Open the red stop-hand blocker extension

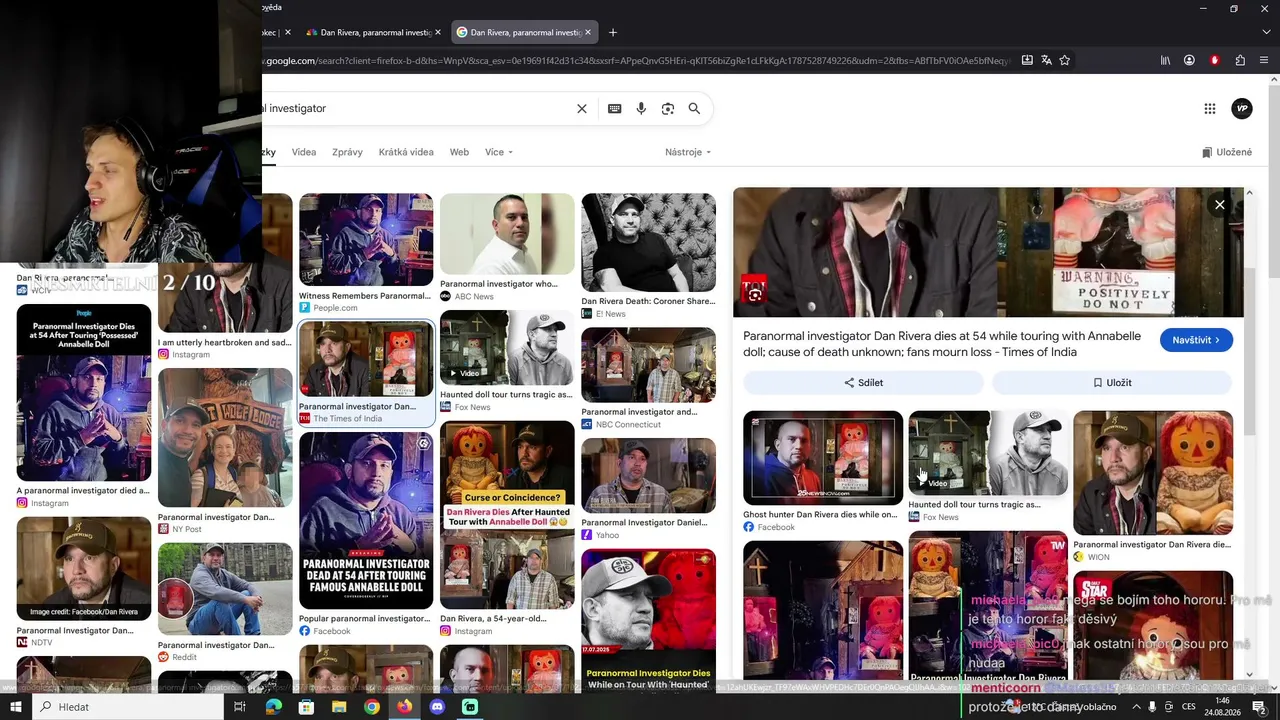pos(1215,61)
